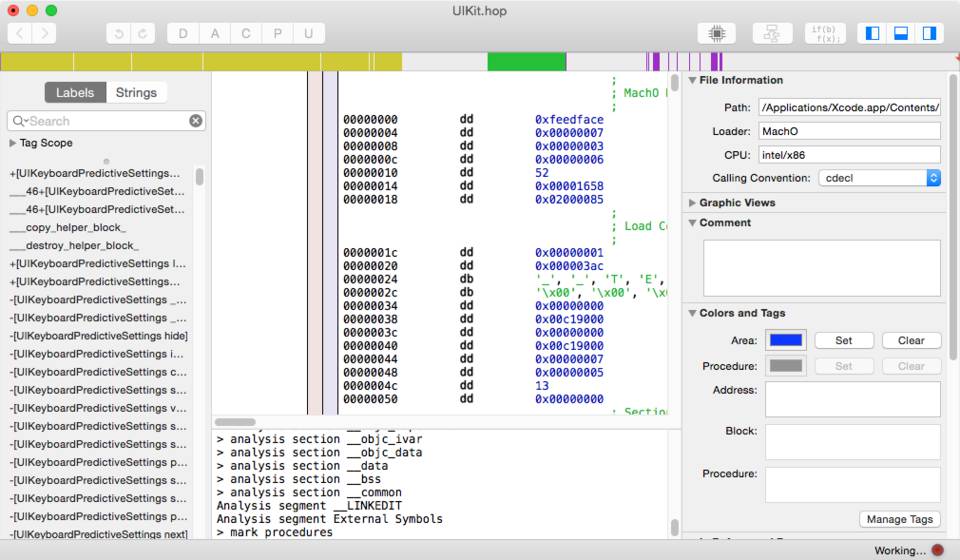
Task: Mark as data with D button
Action: pos(183,33)
